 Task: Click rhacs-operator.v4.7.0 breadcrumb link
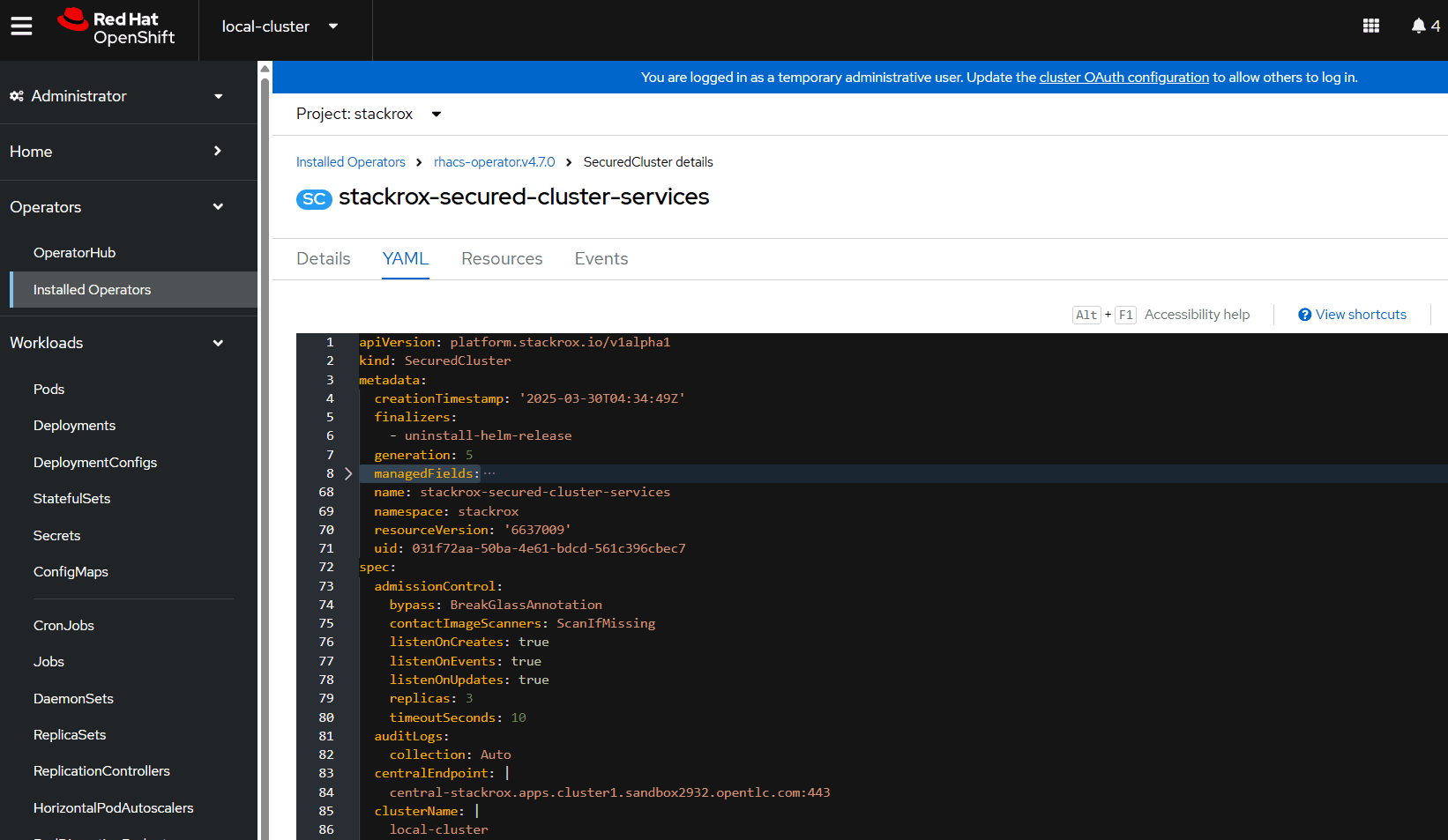pyautogui.click(x=495, y=162)
